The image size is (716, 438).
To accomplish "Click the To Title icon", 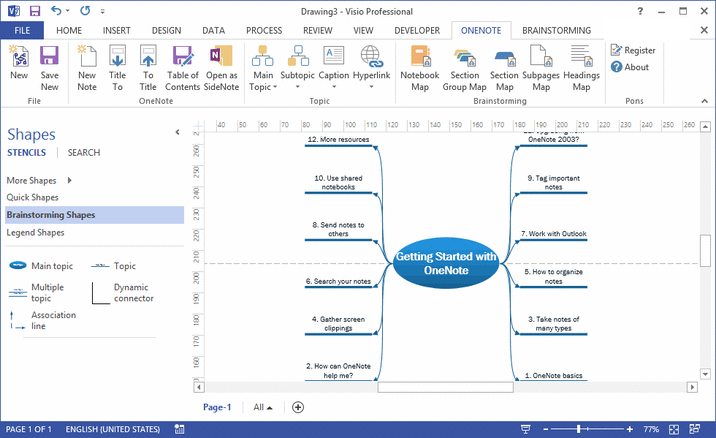I will 148,68.
